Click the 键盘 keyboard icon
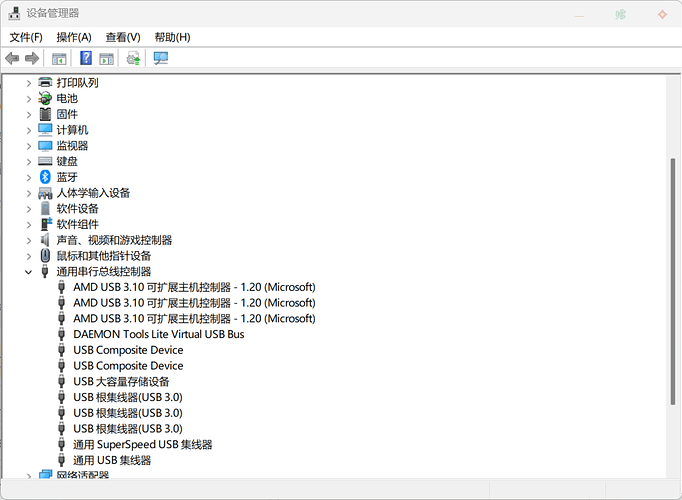The height and width of the screenshot is (500, 682). tap(45, 161)
